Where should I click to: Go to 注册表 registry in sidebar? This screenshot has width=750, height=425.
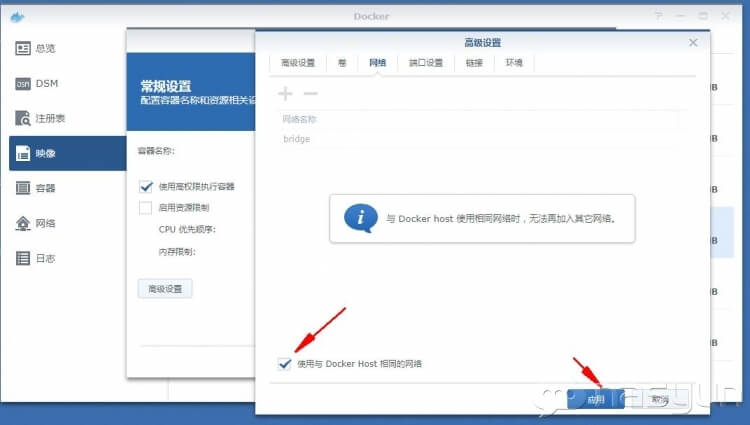point(40,118)
